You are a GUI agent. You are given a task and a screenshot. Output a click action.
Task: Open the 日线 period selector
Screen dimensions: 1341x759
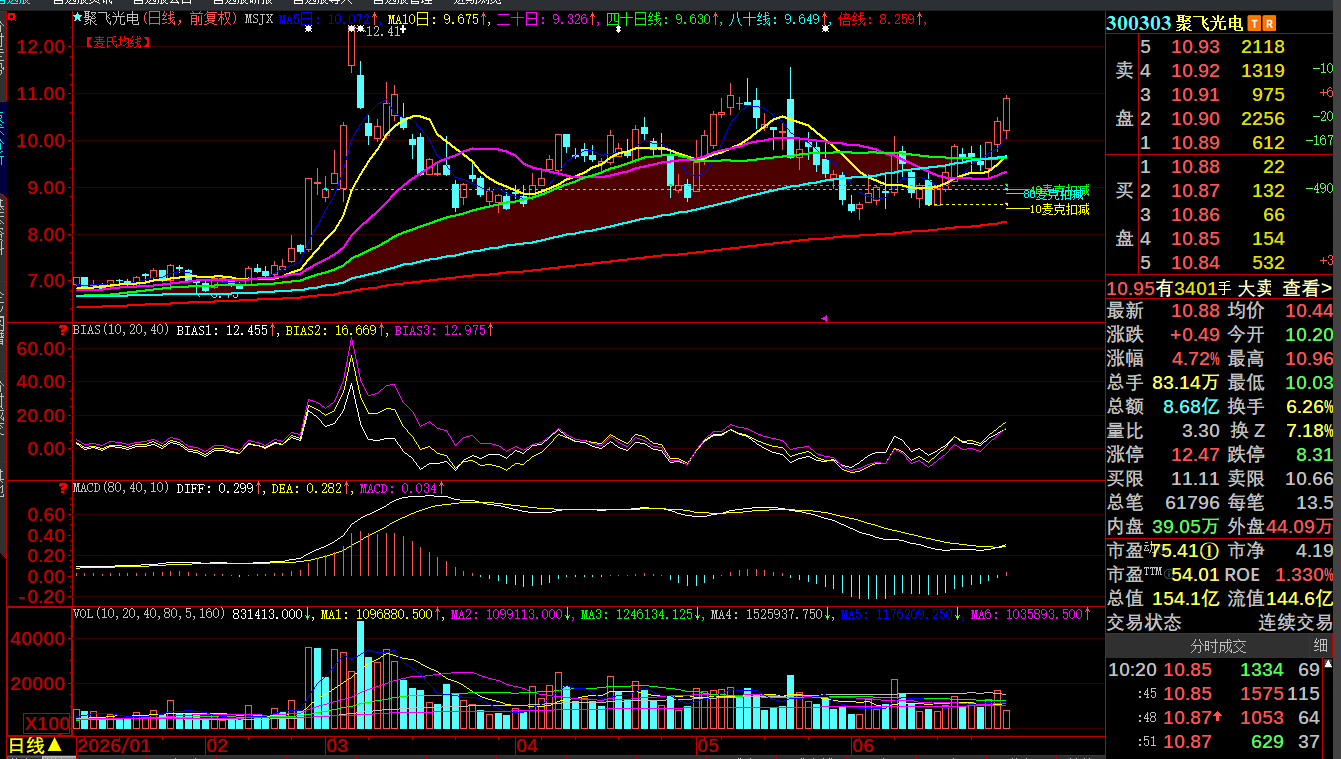tap(35, 746)
